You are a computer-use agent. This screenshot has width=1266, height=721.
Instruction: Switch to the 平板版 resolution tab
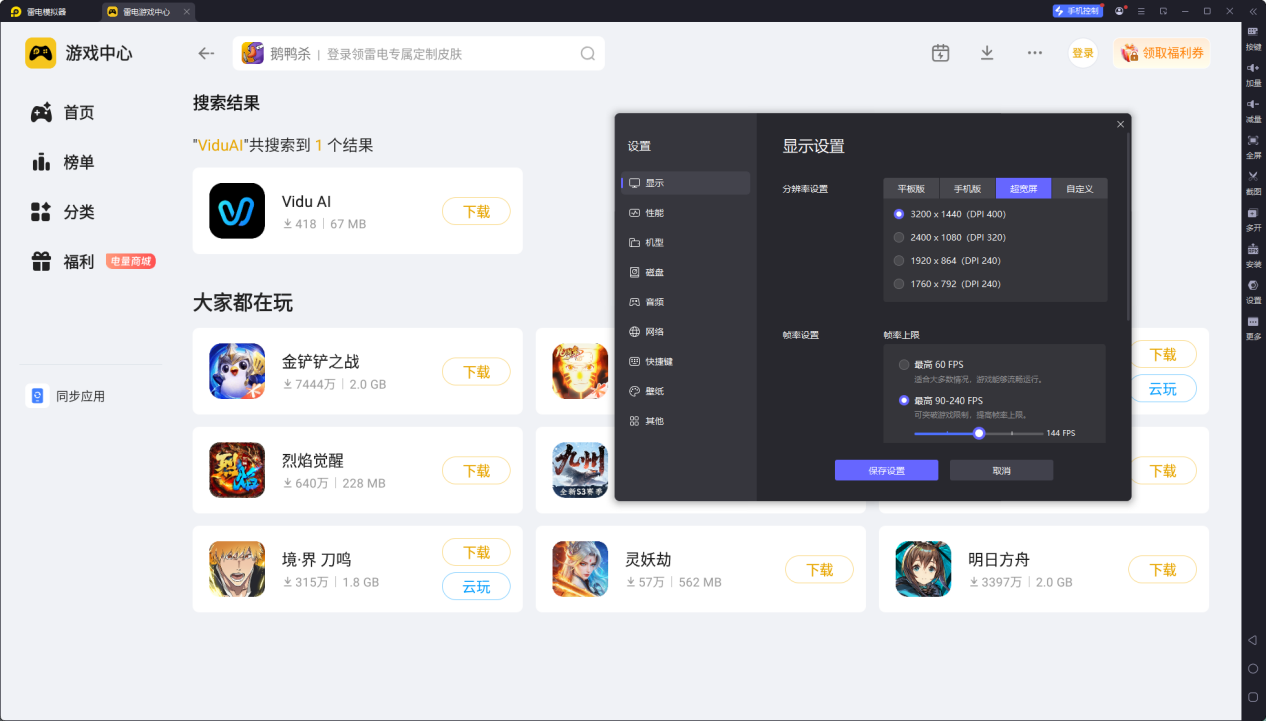click(911, 188)
